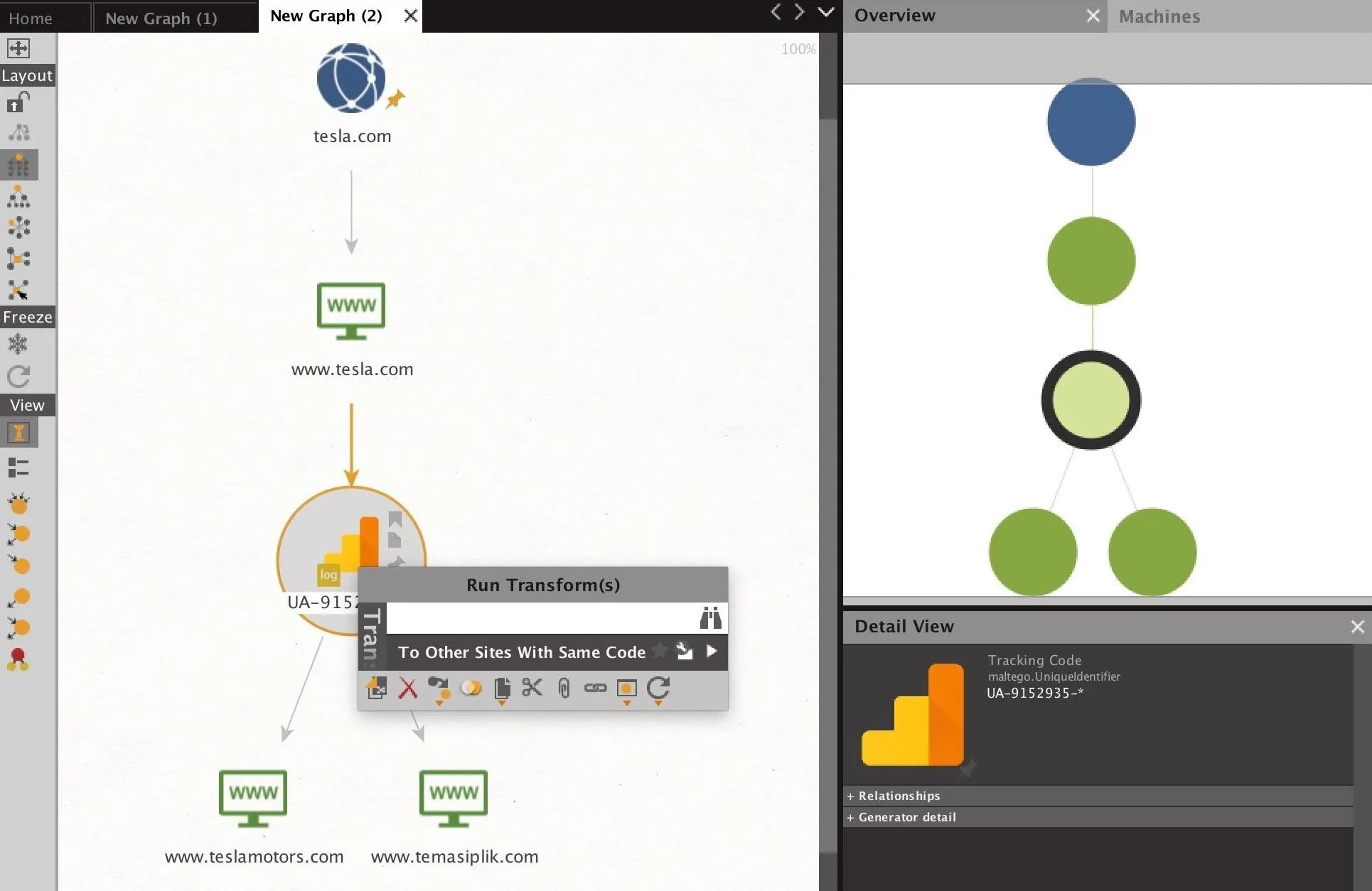Choose the dimmed tree layout icon under Layout
The width and height of the screenshot is (1372, 891).
pyautogui.click(x=18, y=133)
